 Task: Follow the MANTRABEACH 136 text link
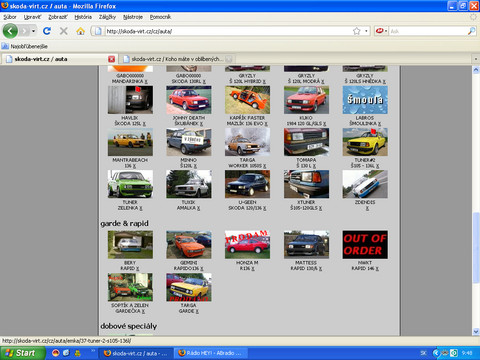pyautogui.click(x=130, y=163)
